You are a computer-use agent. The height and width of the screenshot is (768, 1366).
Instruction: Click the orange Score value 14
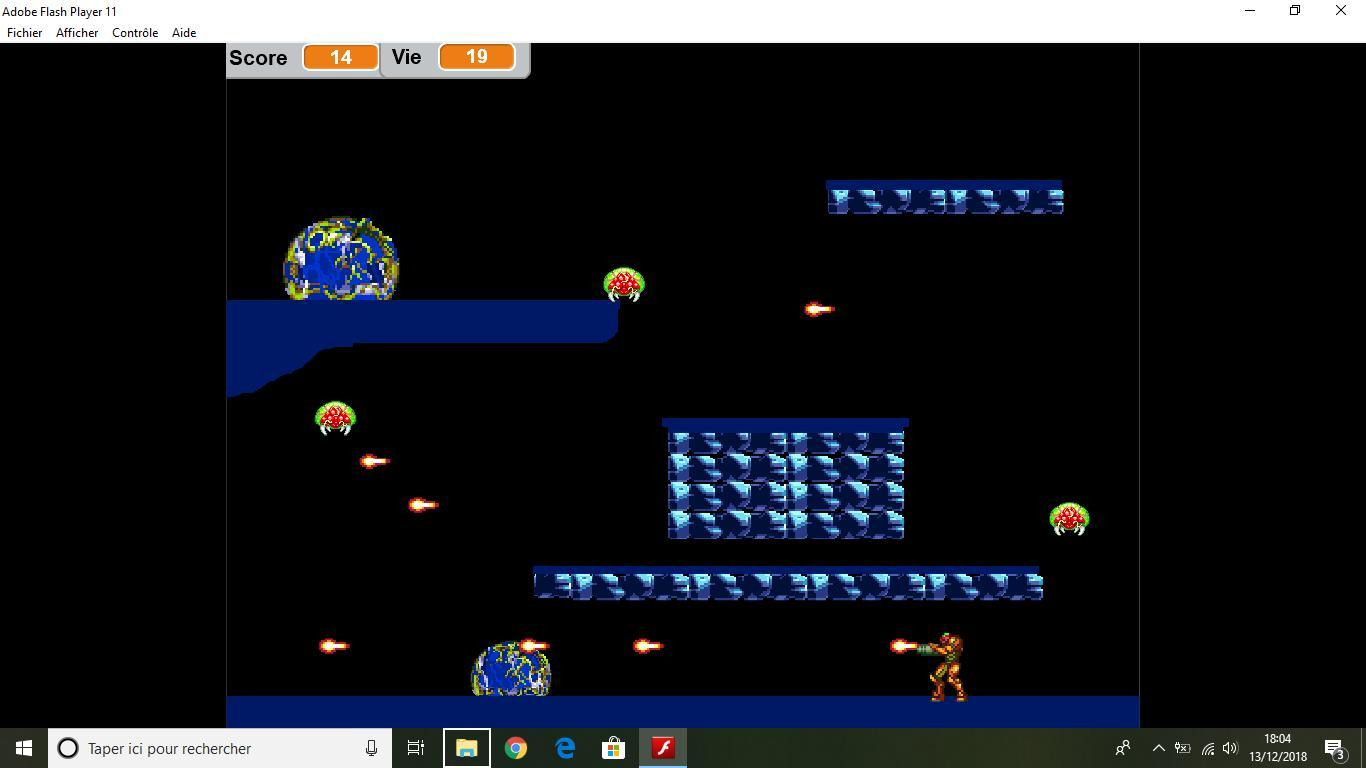[x=341, y=57]
